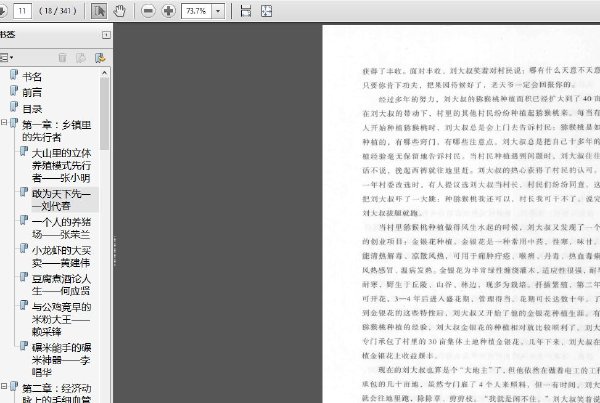Open bookmark 一个人的养猪场——张荣兰
This screenshot has width=600, height=403.
[62, 228]
